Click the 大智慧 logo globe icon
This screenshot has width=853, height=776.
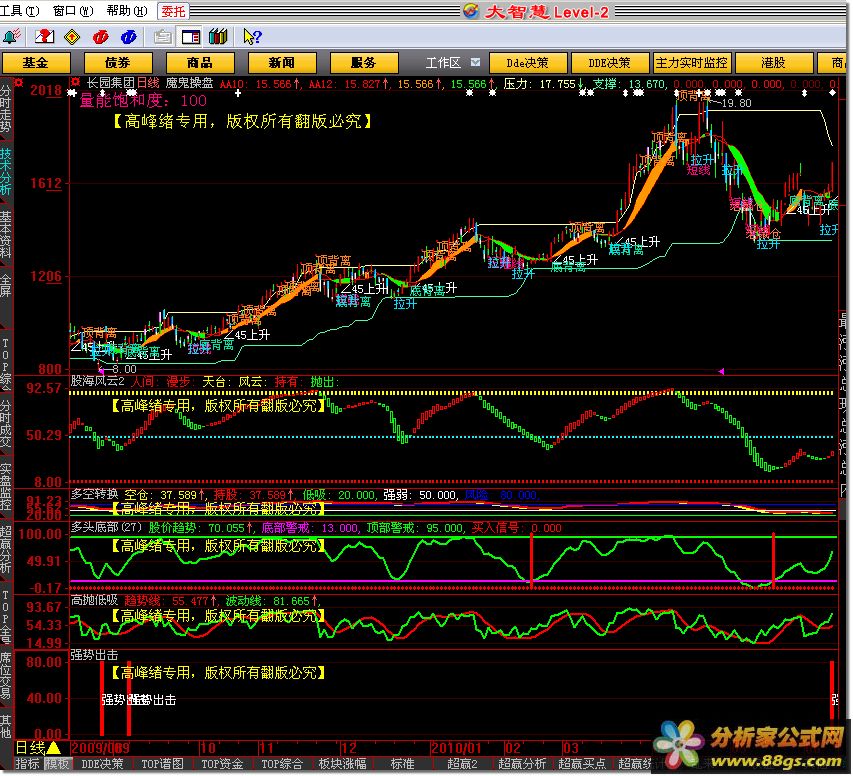(x=471, y=11)
